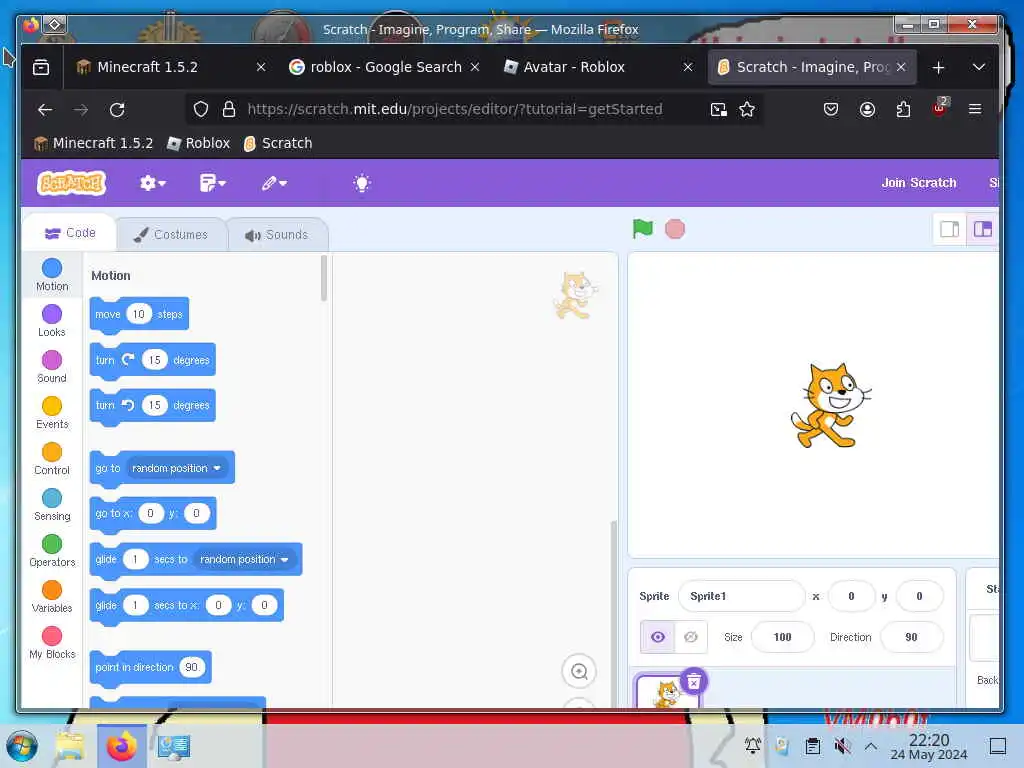The image size is (1024, 768).
Task: Select the Operators block category
Action: click(52, 551)
